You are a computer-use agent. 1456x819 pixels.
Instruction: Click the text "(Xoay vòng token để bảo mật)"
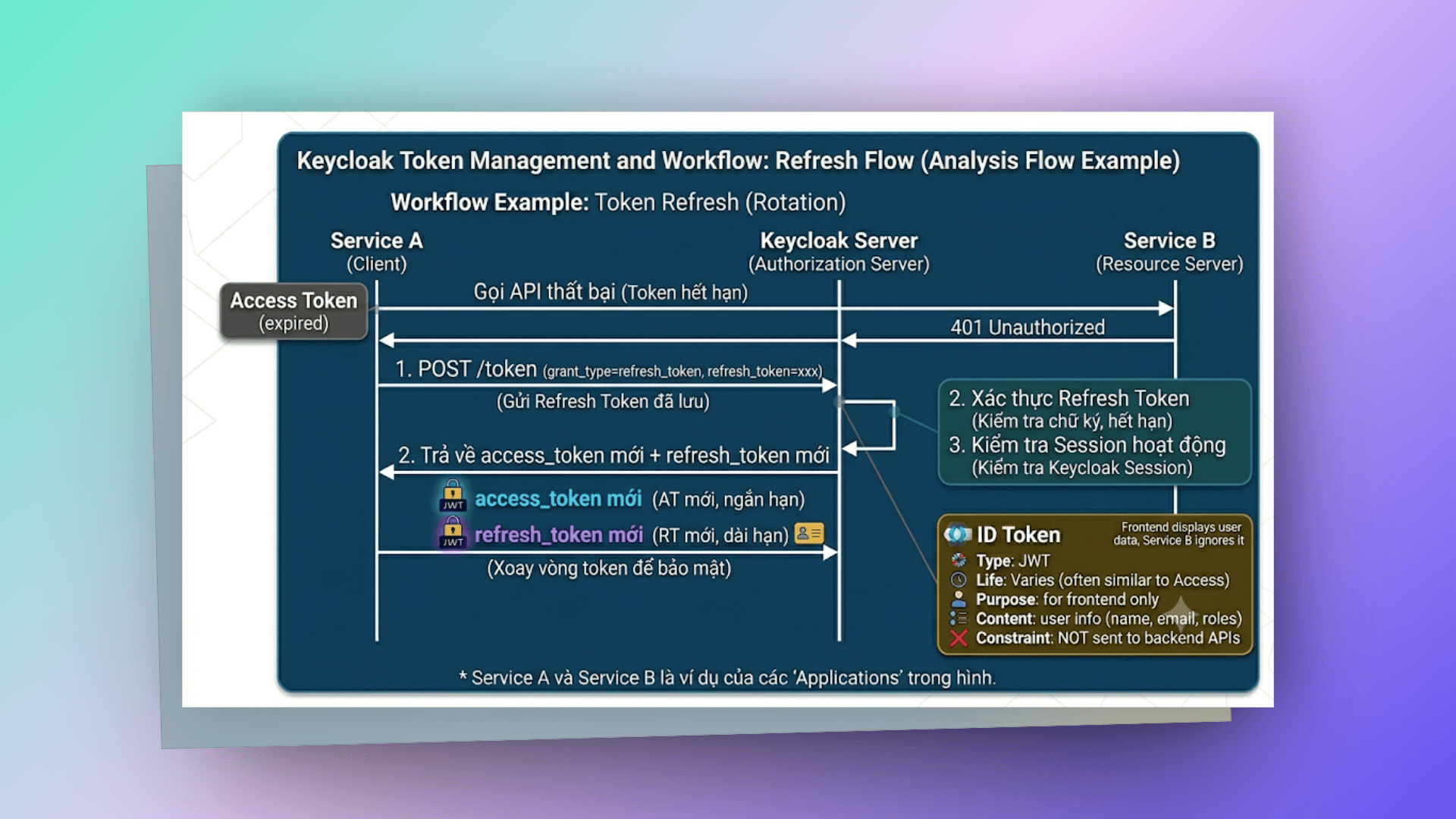click(x=609, y=568)
